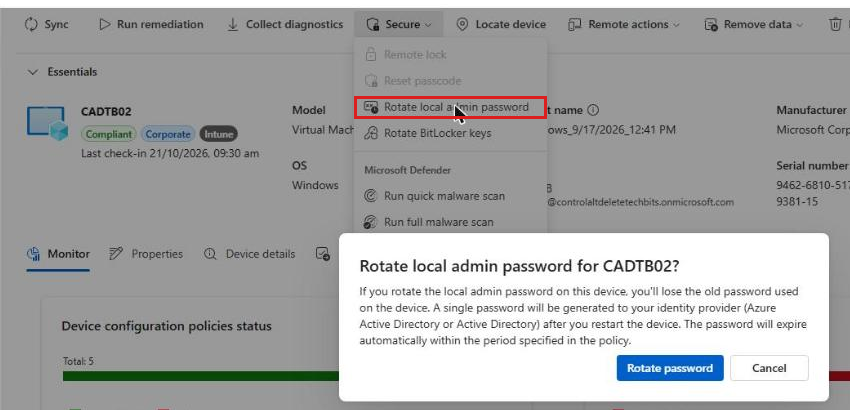Click the Run remediation play icon
Viewport: 850px width, 410px height.
[105, 24]
